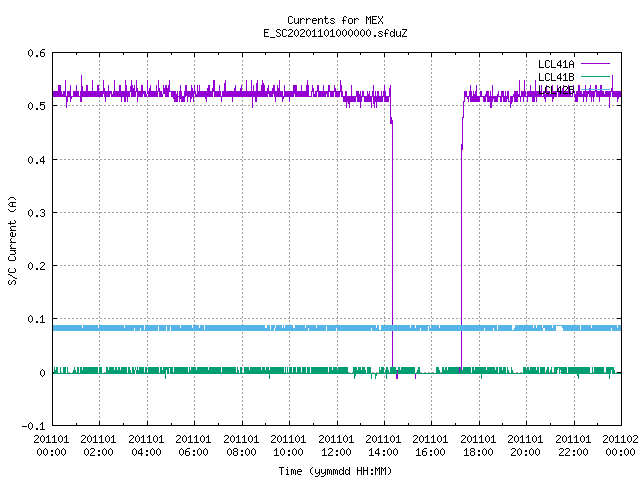Screen dimensions: 640x480
Task: Click the -0.1 y-axis tick value
Action: point(33,426)
